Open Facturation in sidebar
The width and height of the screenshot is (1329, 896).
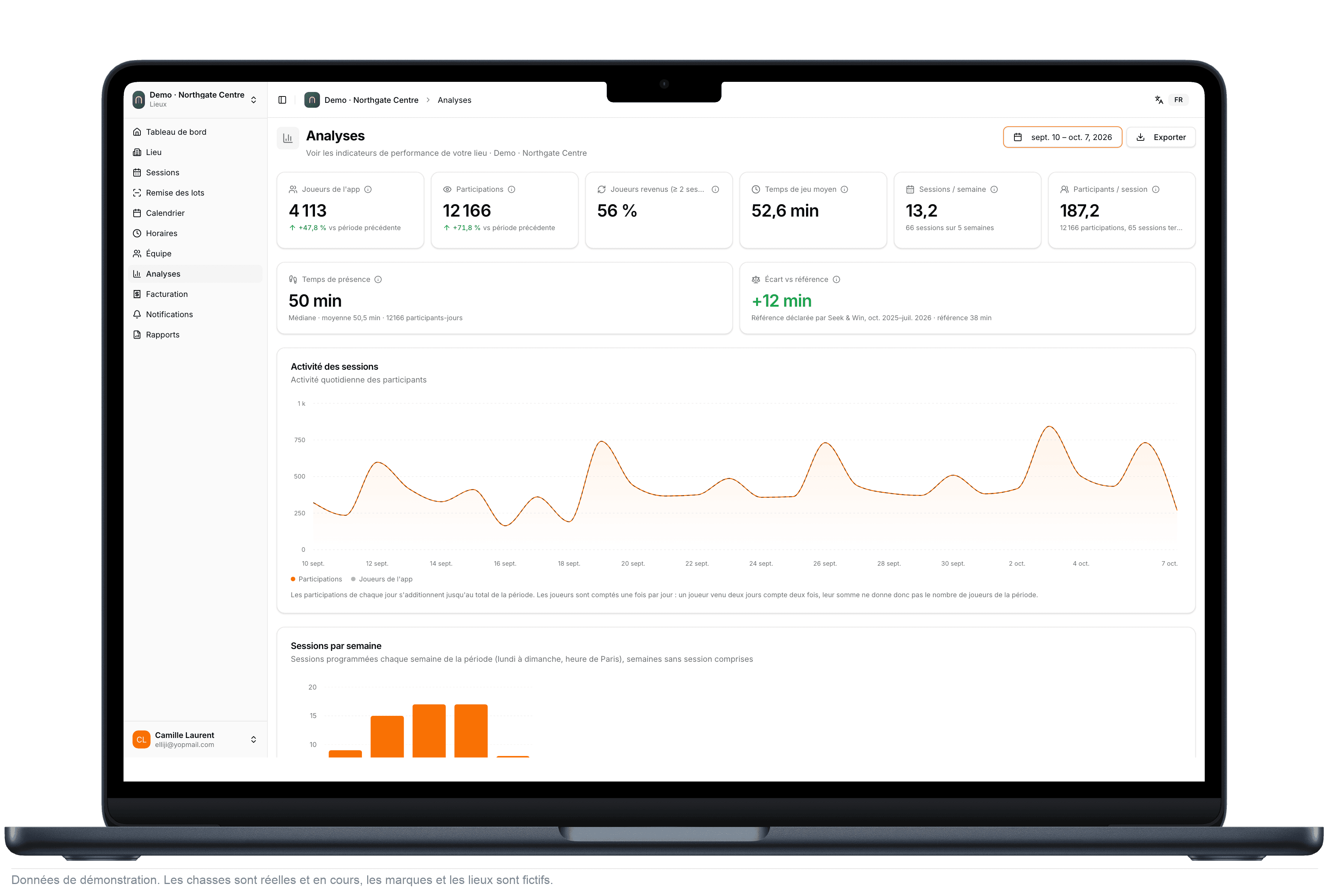click(x=195, y=294)
